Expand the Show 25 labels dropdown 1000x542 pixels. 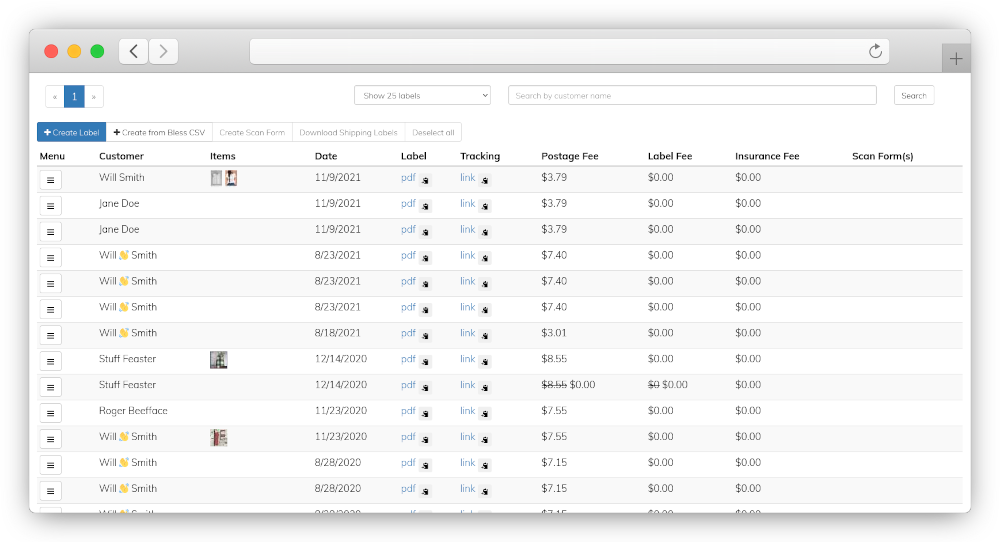[x=422, y=96]
